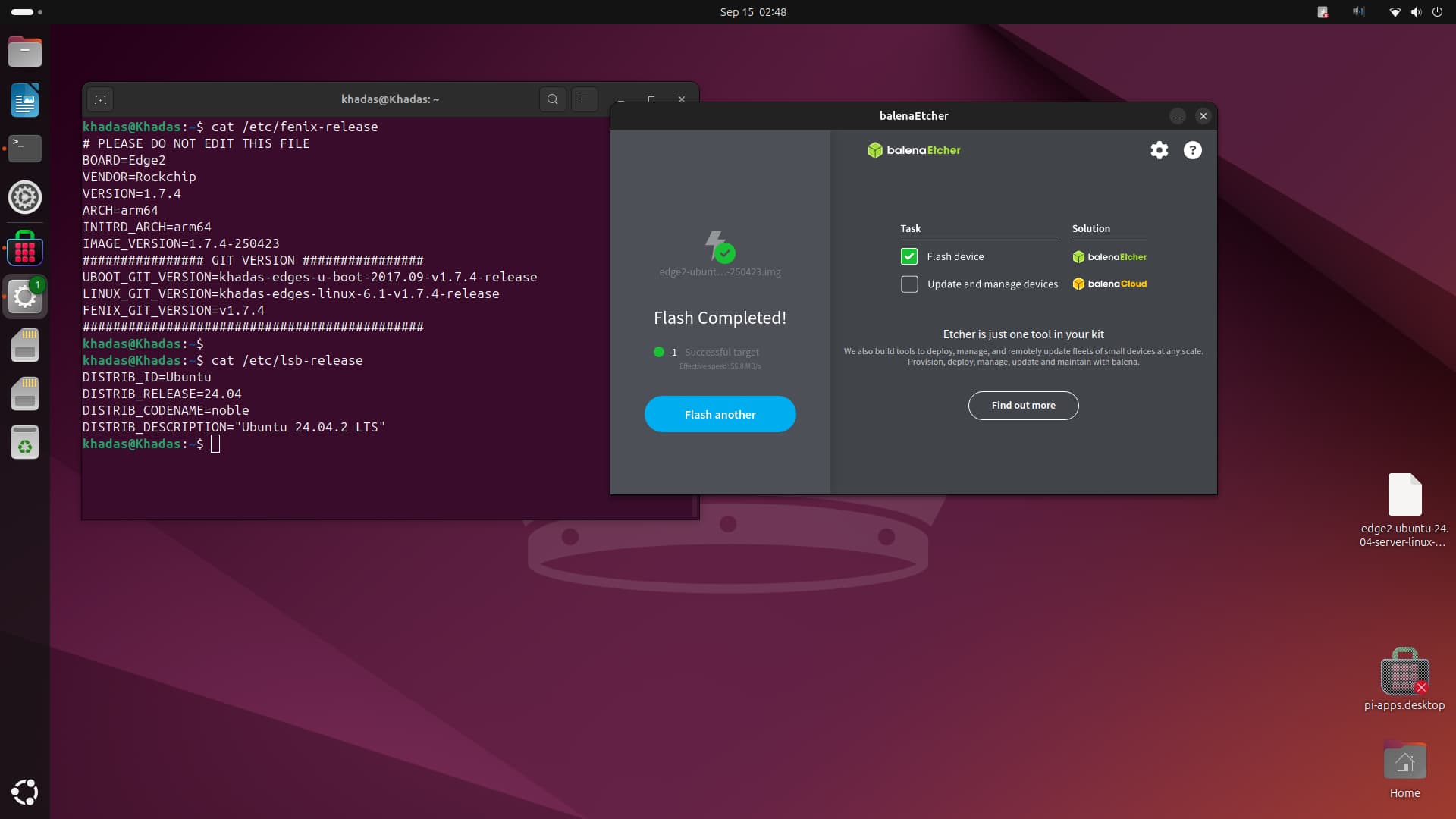The image size is (1456, 819).
Task: Open Software Updater with badge in dock
Action: [x=24, y=297]
